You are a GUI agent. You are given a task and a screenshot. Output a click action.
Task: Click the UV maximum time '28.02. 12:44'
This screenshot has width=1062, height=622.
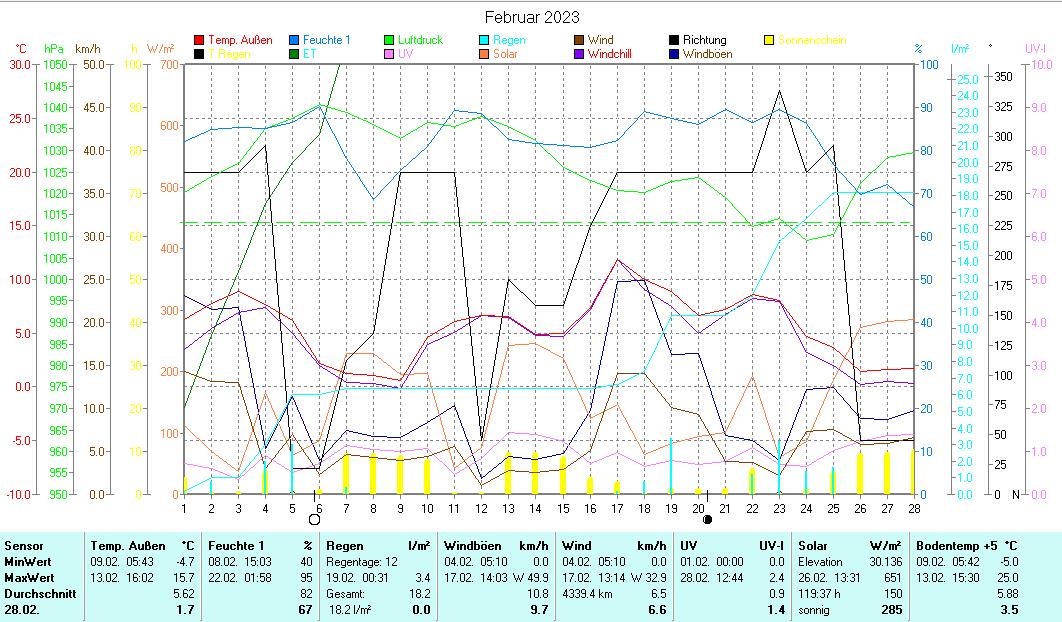711,578
